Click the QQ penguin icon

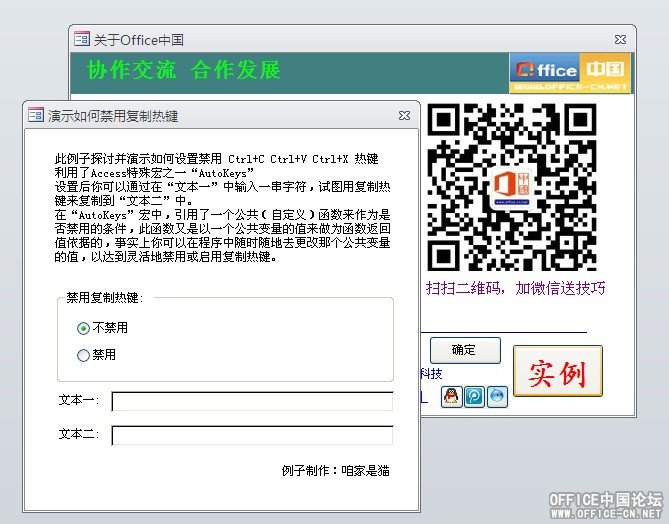click(x=451, y=397)
